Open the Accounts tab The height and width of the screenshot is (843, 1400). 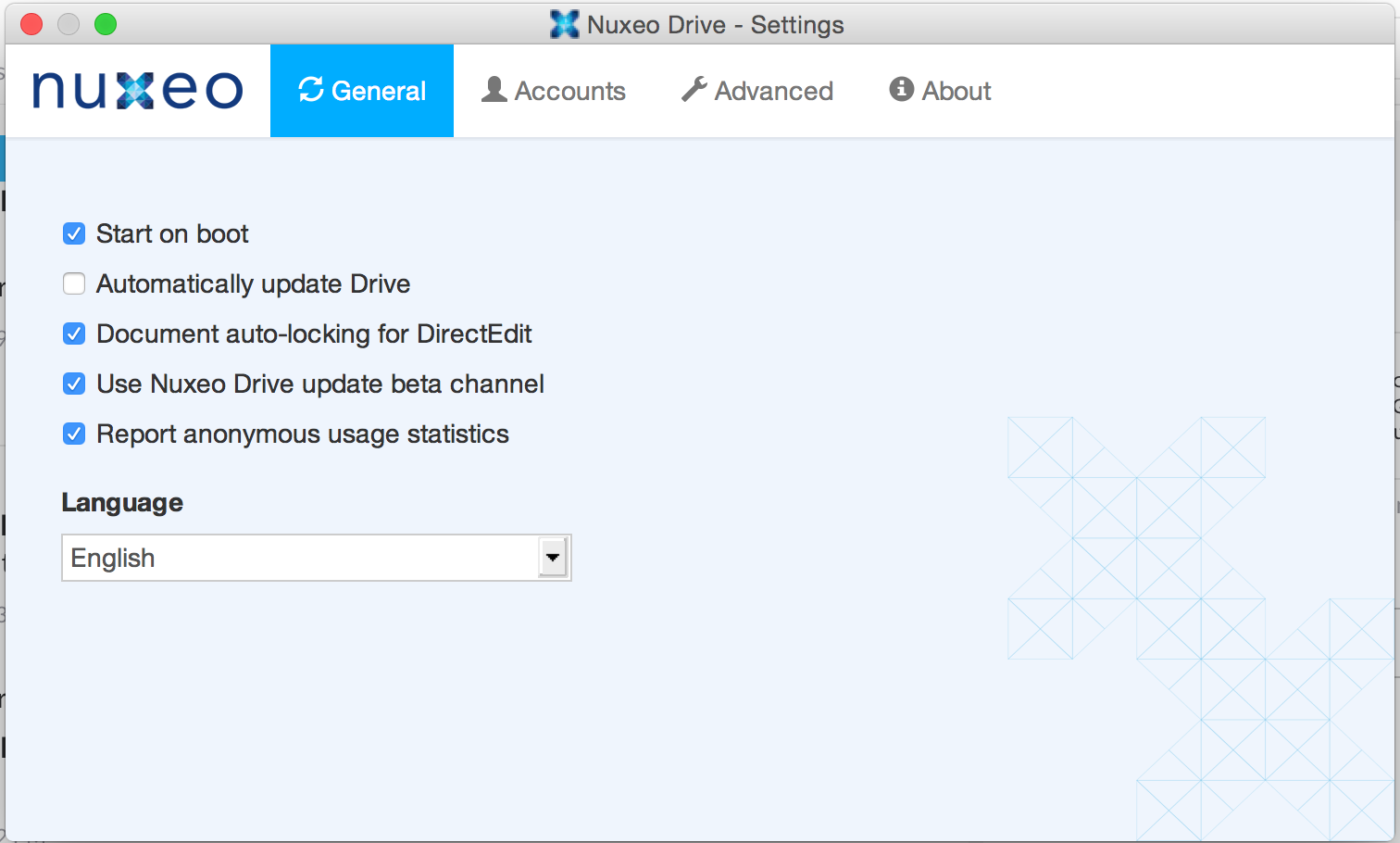554,91
